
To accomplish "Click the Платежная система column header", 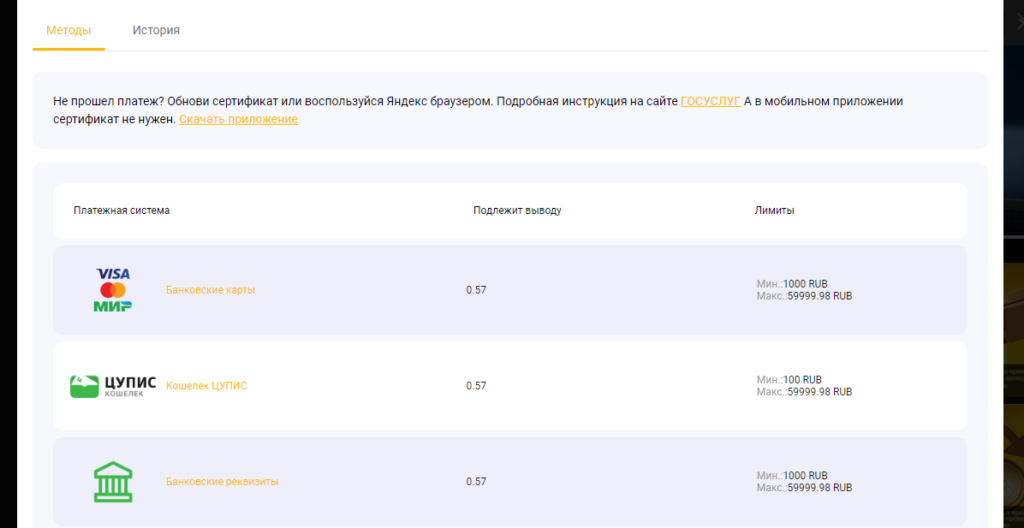I will click(x=121, y=211).
